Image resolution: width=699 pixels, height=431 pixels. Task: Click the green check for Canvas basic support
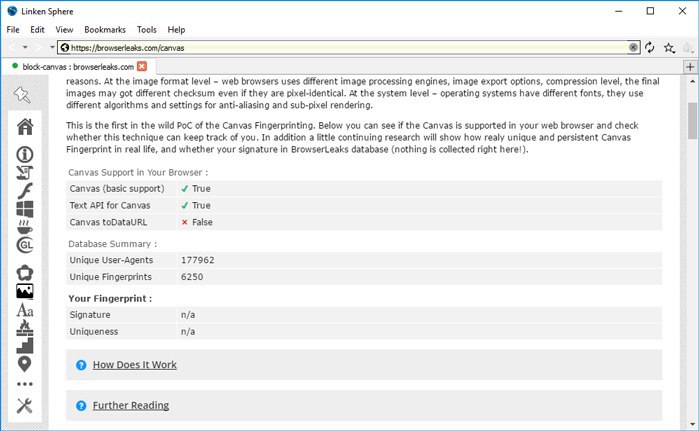coord(185,189)
